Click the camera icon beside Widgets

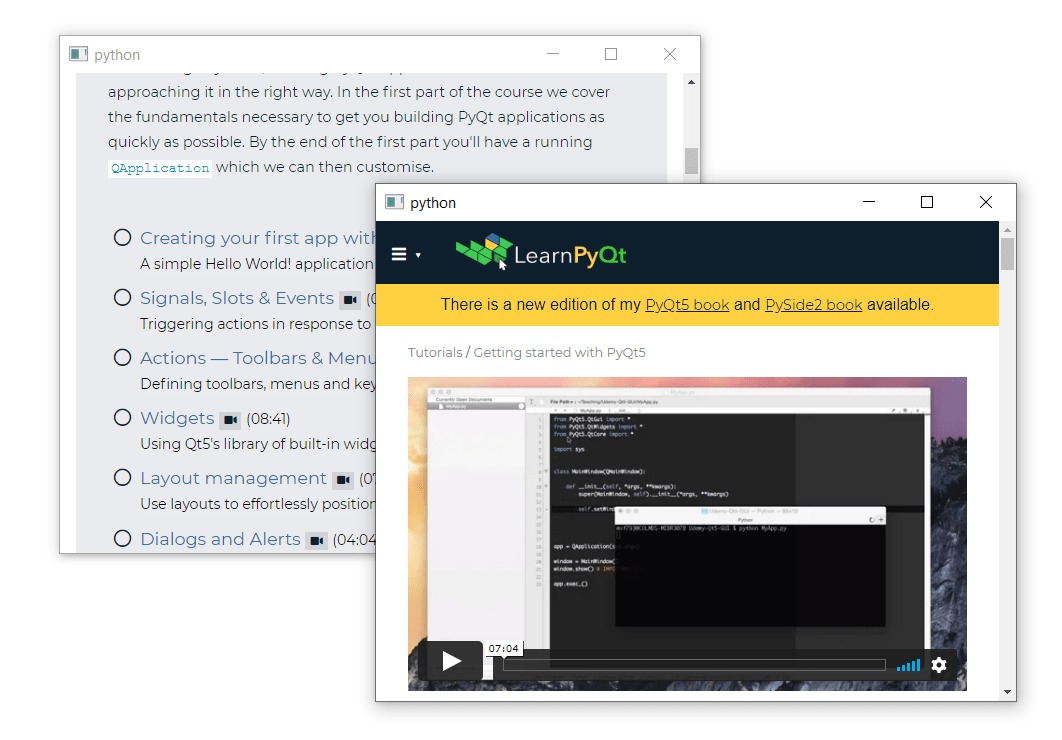230,419
